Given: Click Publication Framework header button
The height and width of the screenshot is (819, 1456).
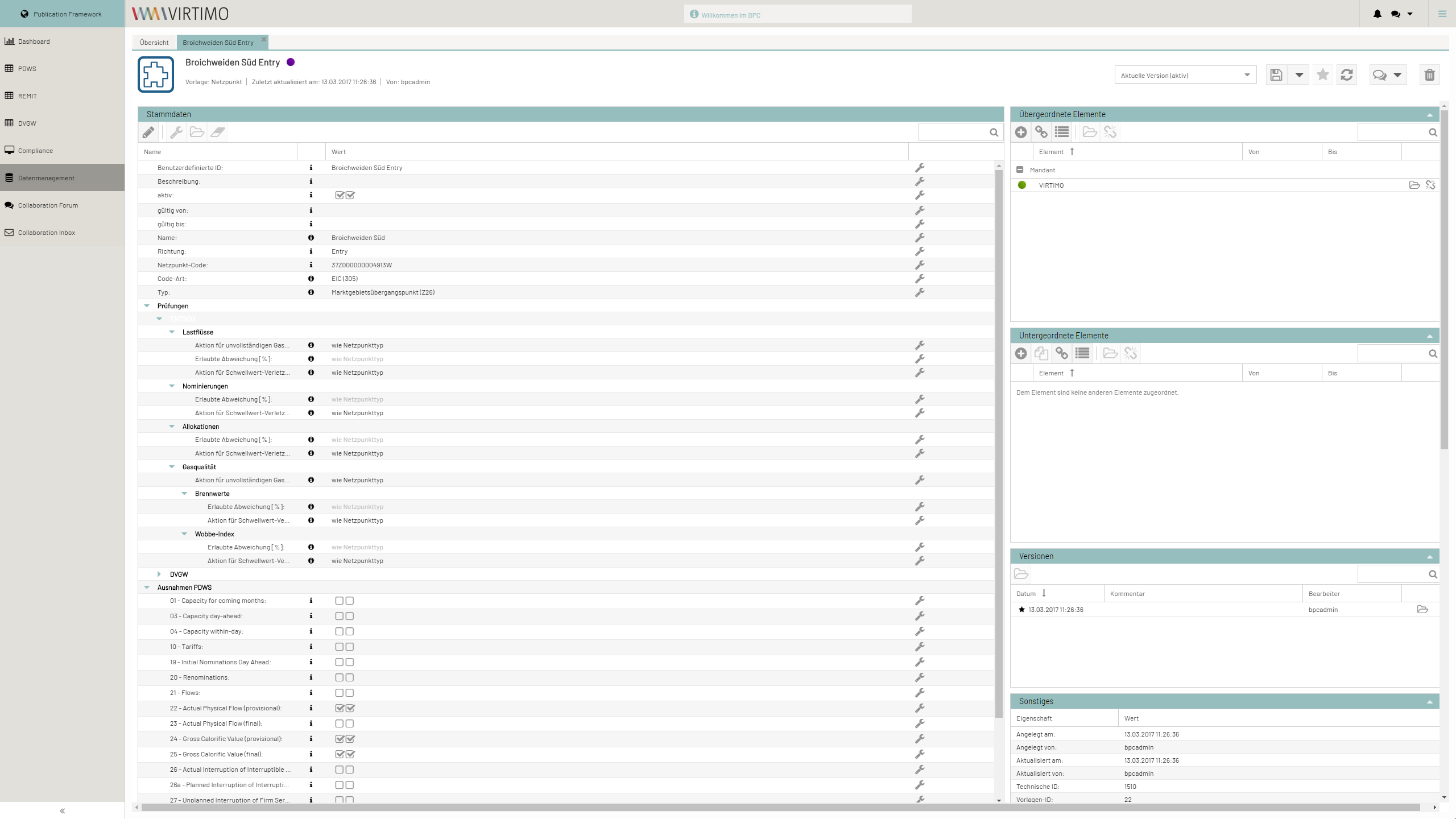Looking at the screenshot, I should click(x=63, y=14).
